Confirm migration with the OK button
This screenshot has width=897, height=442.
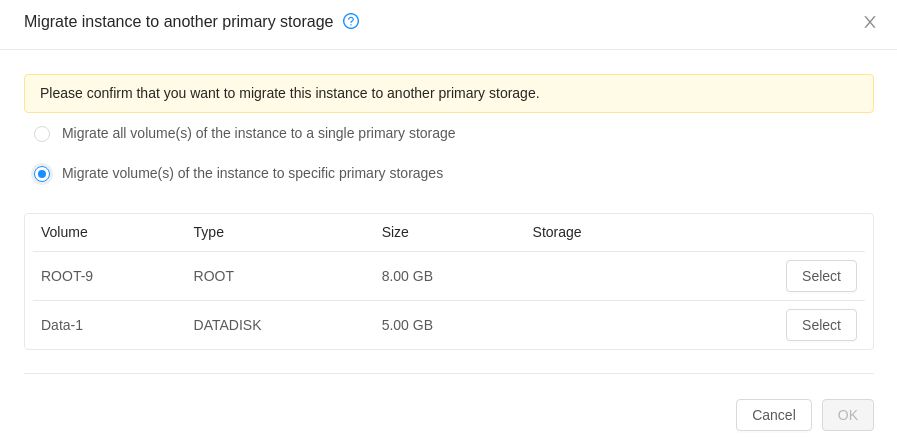click(848, 415)
